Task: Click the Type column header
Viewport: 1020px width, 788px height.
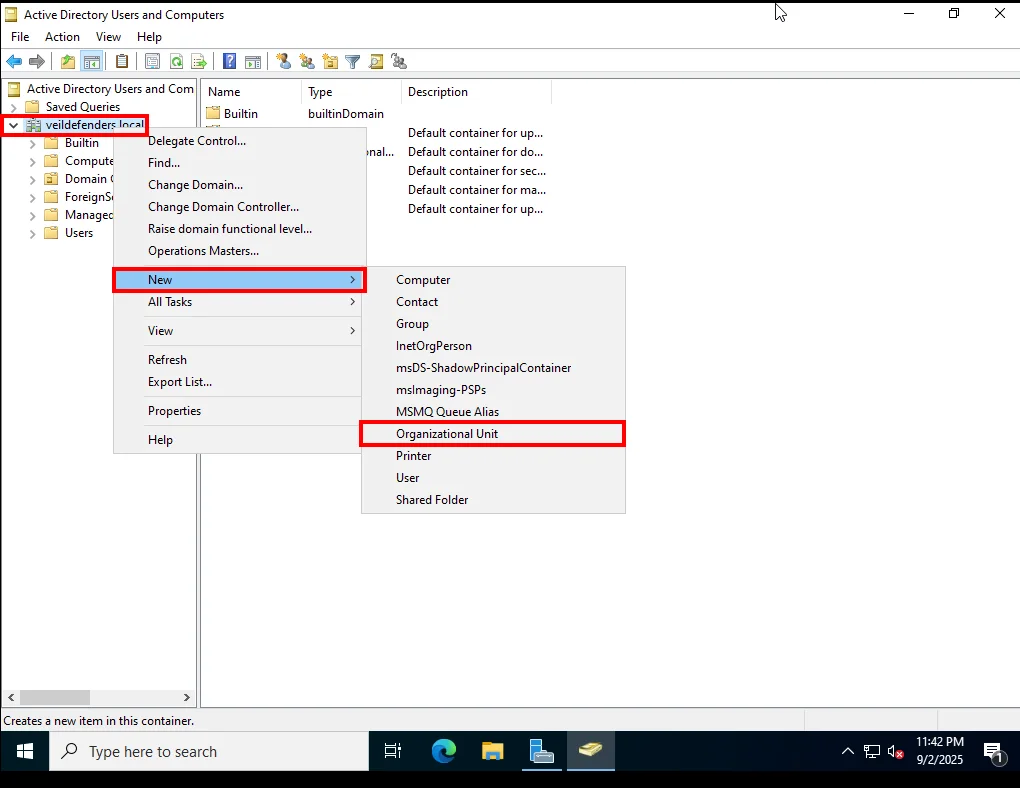Action: coord(352,92)
